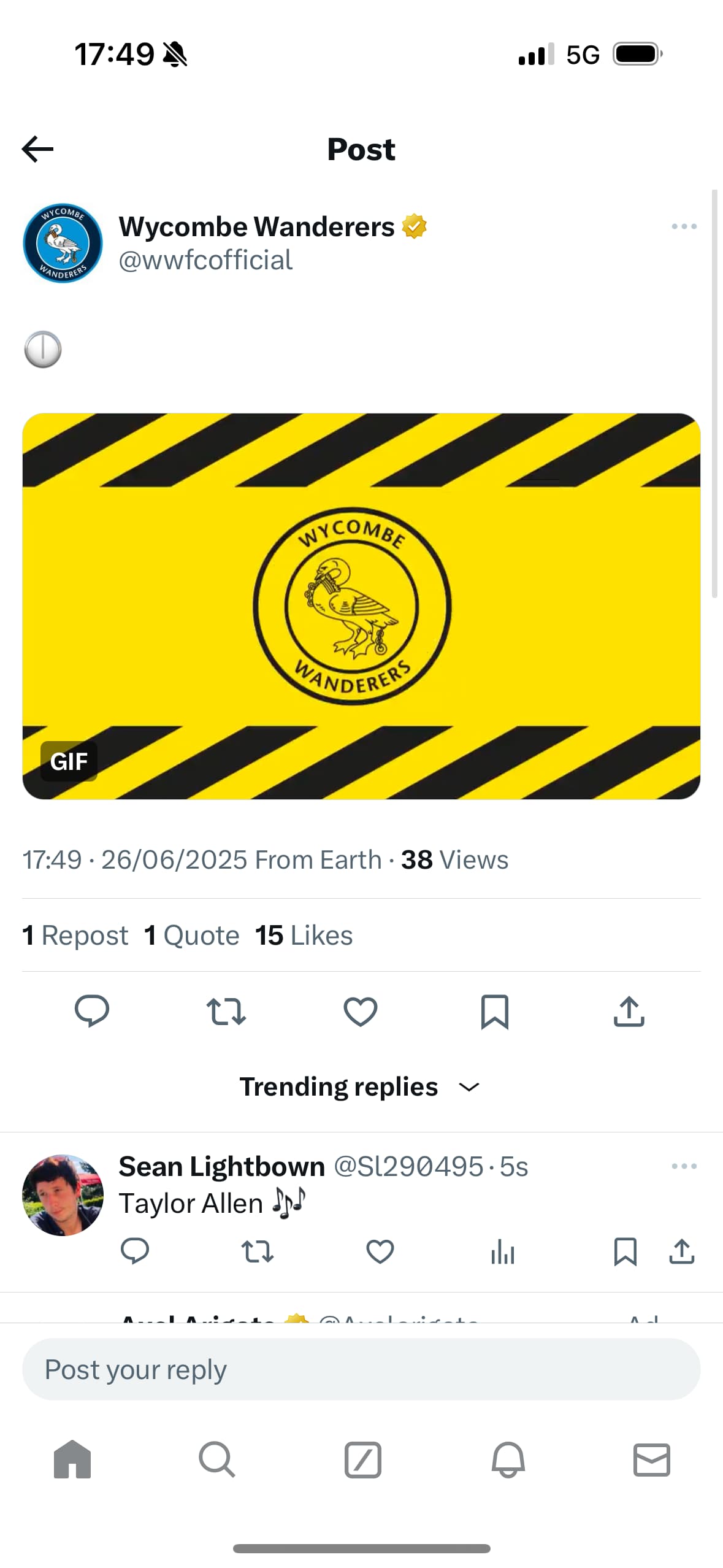The image size is (723, 1568).
Task: View analytics for Sean Lightbown's reply
Action: pyautogui.click(x=502, y=1251)
